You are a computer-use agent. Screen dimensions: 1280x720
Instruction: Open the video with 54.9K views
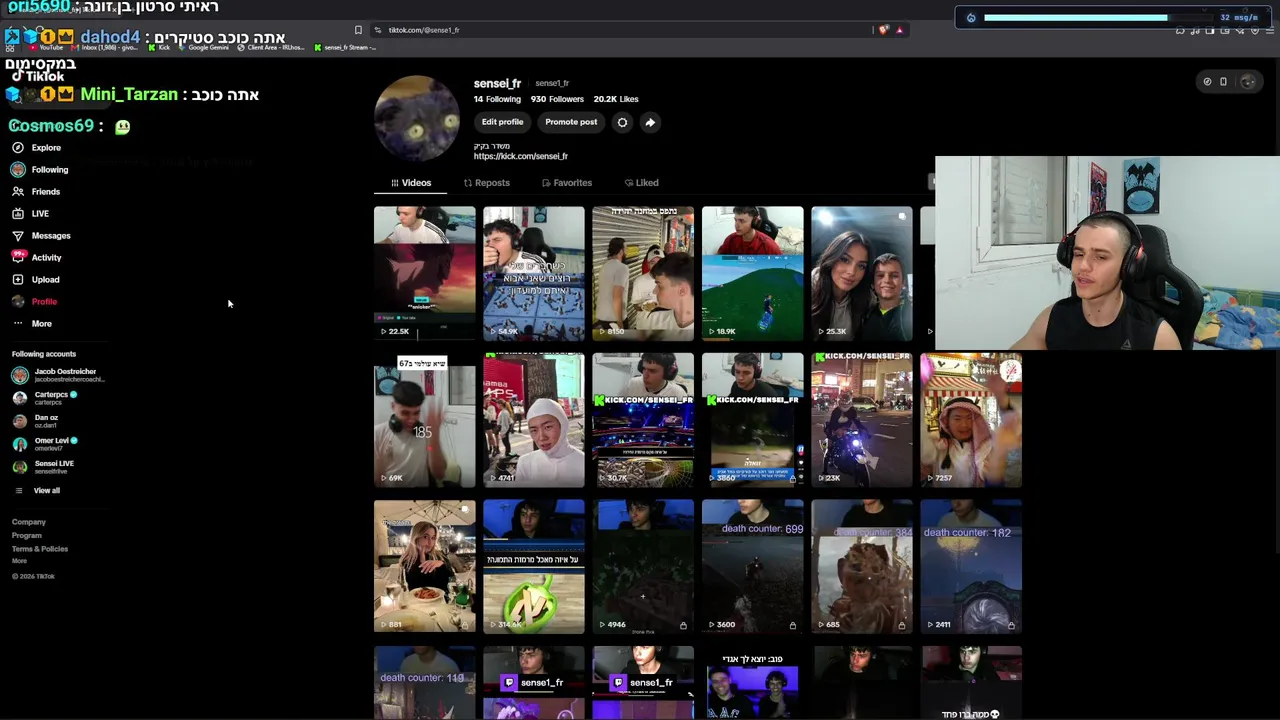pos(534,274)
